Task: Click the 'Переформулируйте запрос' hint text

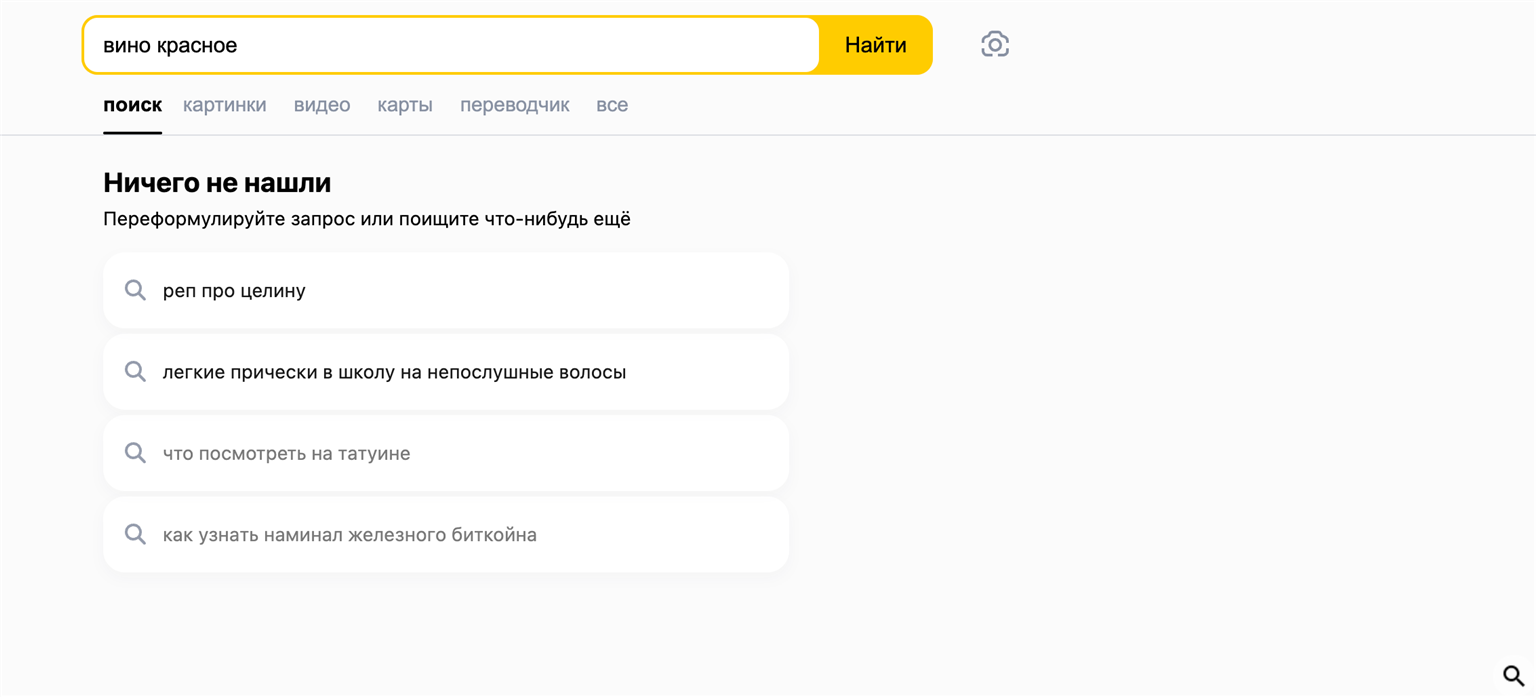Action: tap(366, 219)
